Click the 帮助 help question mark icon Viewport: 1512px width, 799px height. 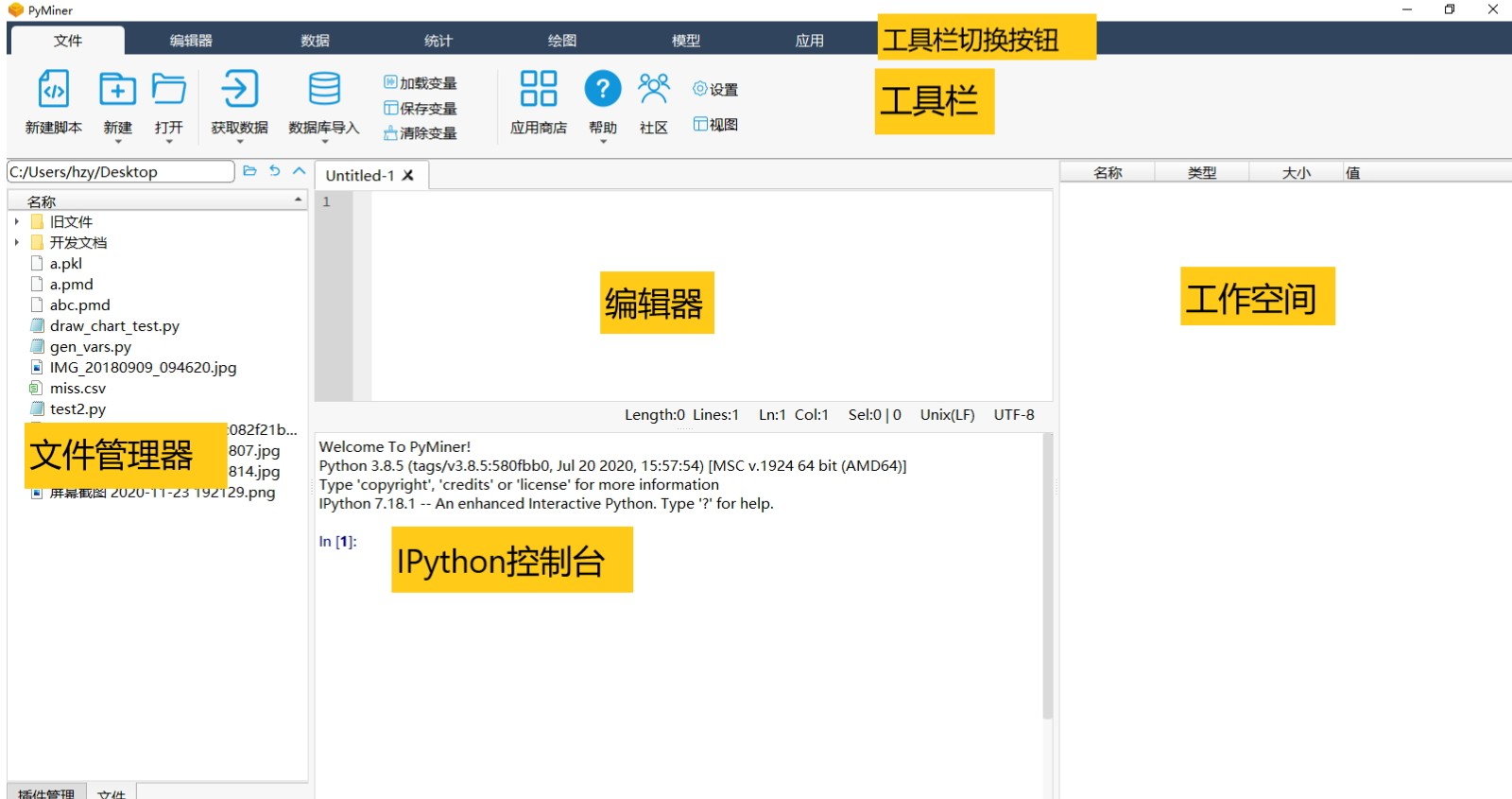[x=603, y=89]
